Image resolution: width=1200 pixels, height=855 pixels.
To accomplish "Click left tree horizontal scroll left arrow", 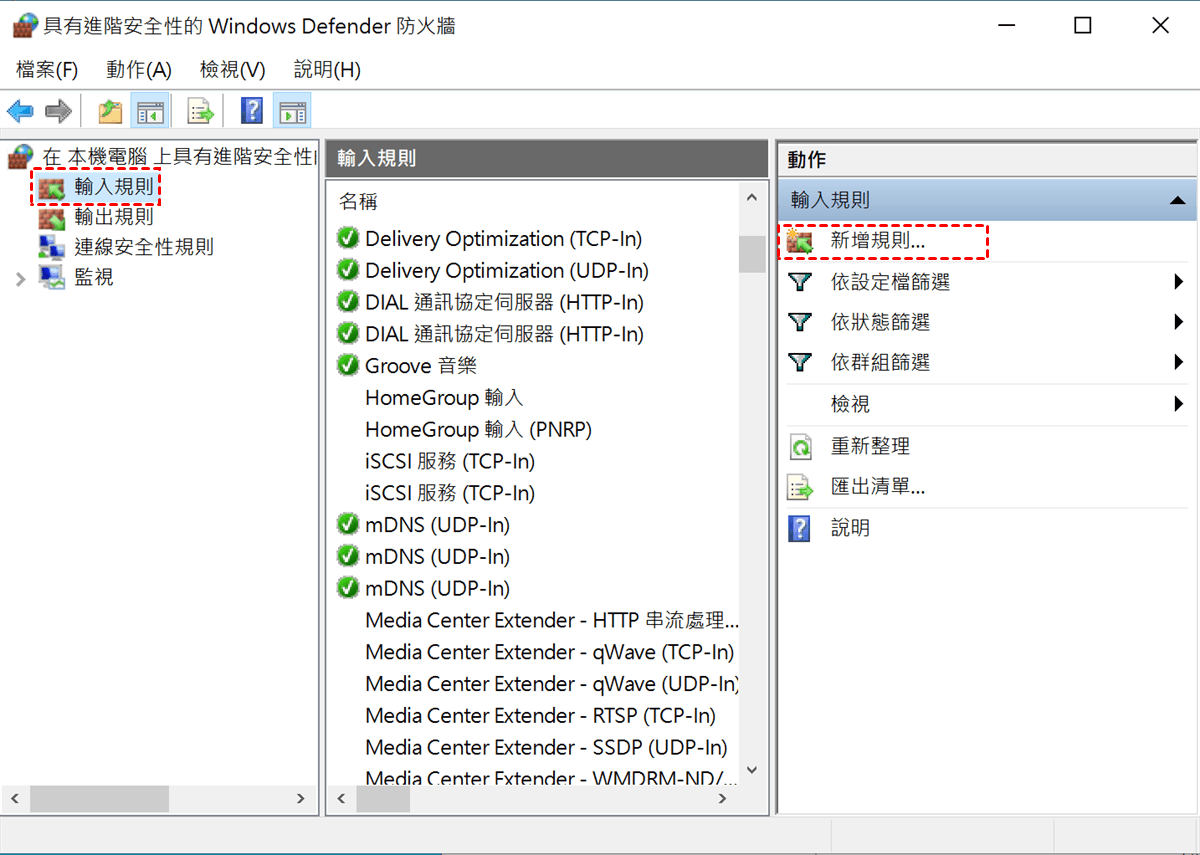I will [x=15, y=799].
